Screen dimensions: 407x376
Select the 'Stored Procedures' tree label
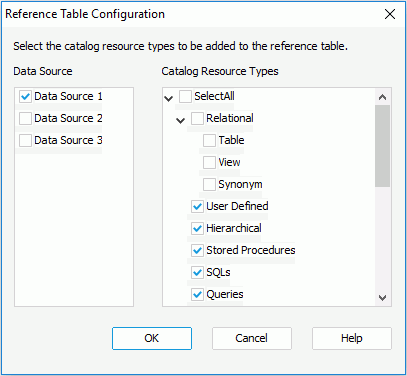point(251,250)
